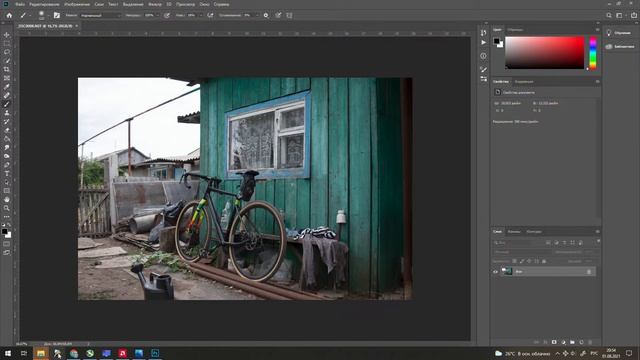Open the Flow value dropdown arrow
This screenshot has width=640, height=360.
200,15
